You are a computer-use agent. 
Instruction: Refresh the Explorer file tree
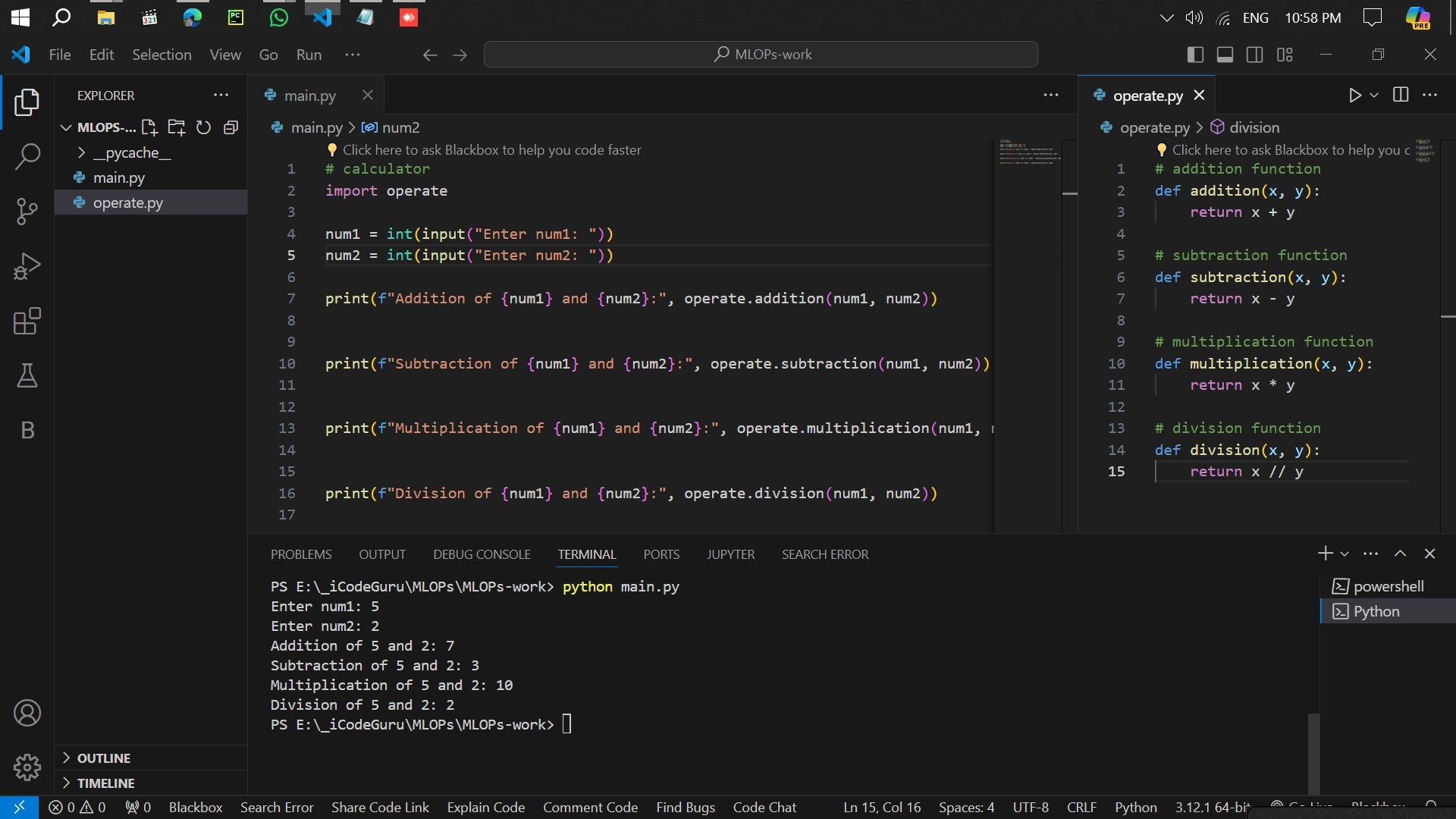pos(203,127)
